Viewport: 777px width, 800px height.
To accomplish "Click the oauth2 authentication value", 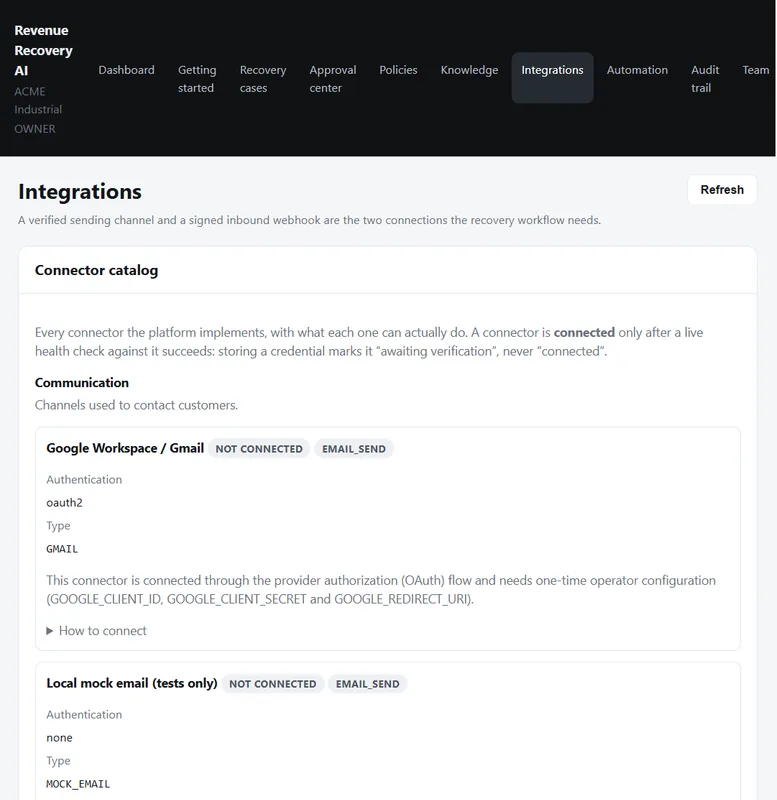I will [x=64, y=503].
